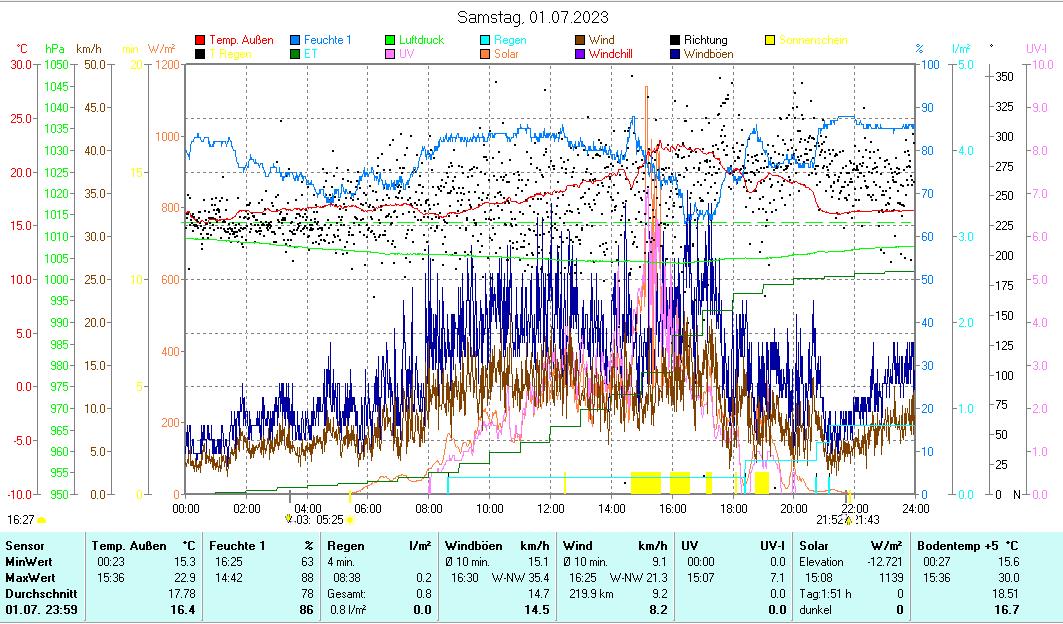Click the black Richtung legend square
The height and width of the screenshot is (624, 1063).
coord(675,41)
